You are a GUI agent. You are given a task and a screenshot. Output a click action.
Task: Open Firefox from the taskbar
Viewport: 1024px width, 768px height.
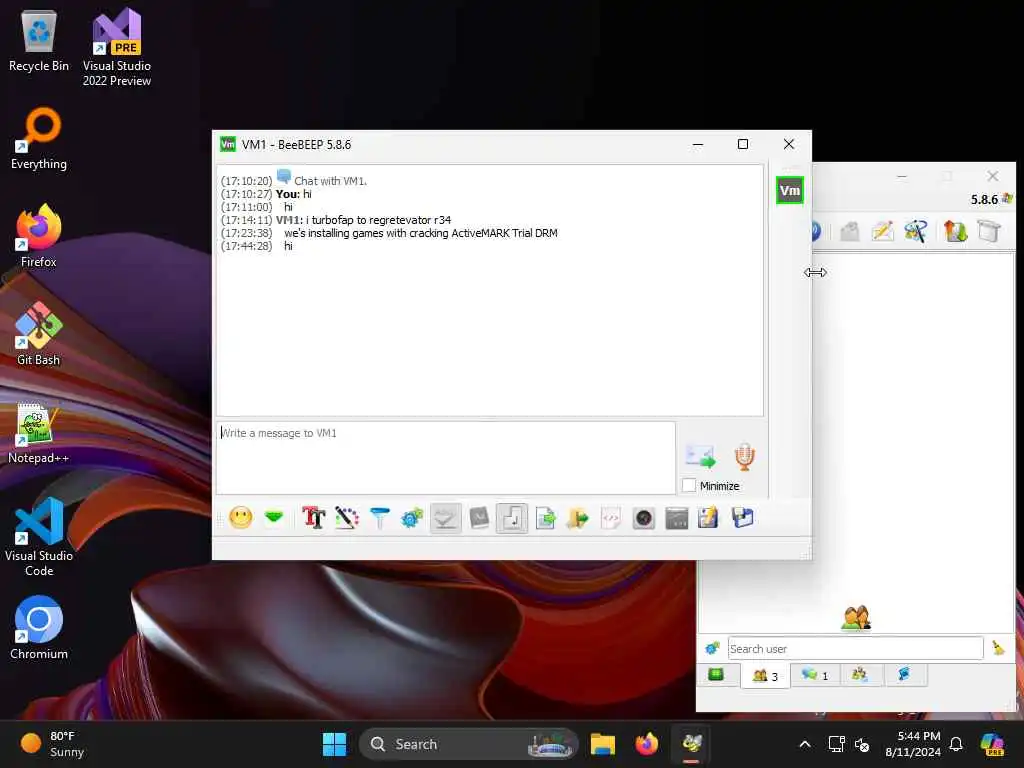coord(647,744)
